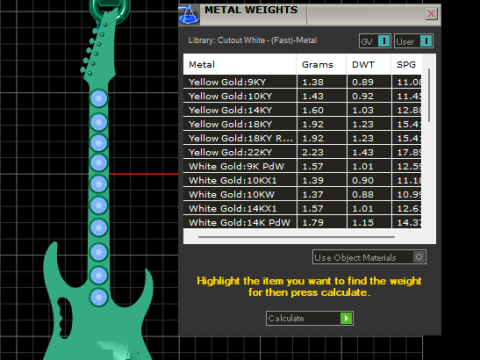The width and height of the screenshot is (480, 360).
Task: Select the White Gold:14K PdW row
Action: (x=302, y=222)
